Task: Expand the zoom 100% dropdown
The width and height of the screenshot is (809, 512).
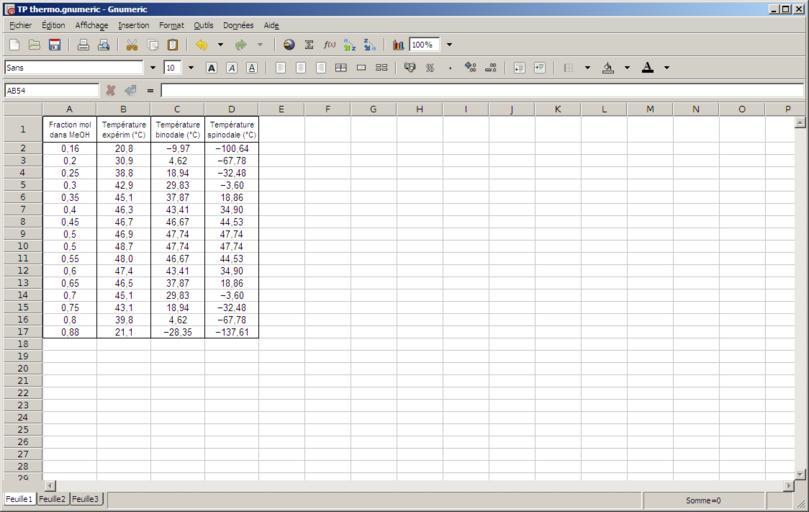Action: [449, 45]
